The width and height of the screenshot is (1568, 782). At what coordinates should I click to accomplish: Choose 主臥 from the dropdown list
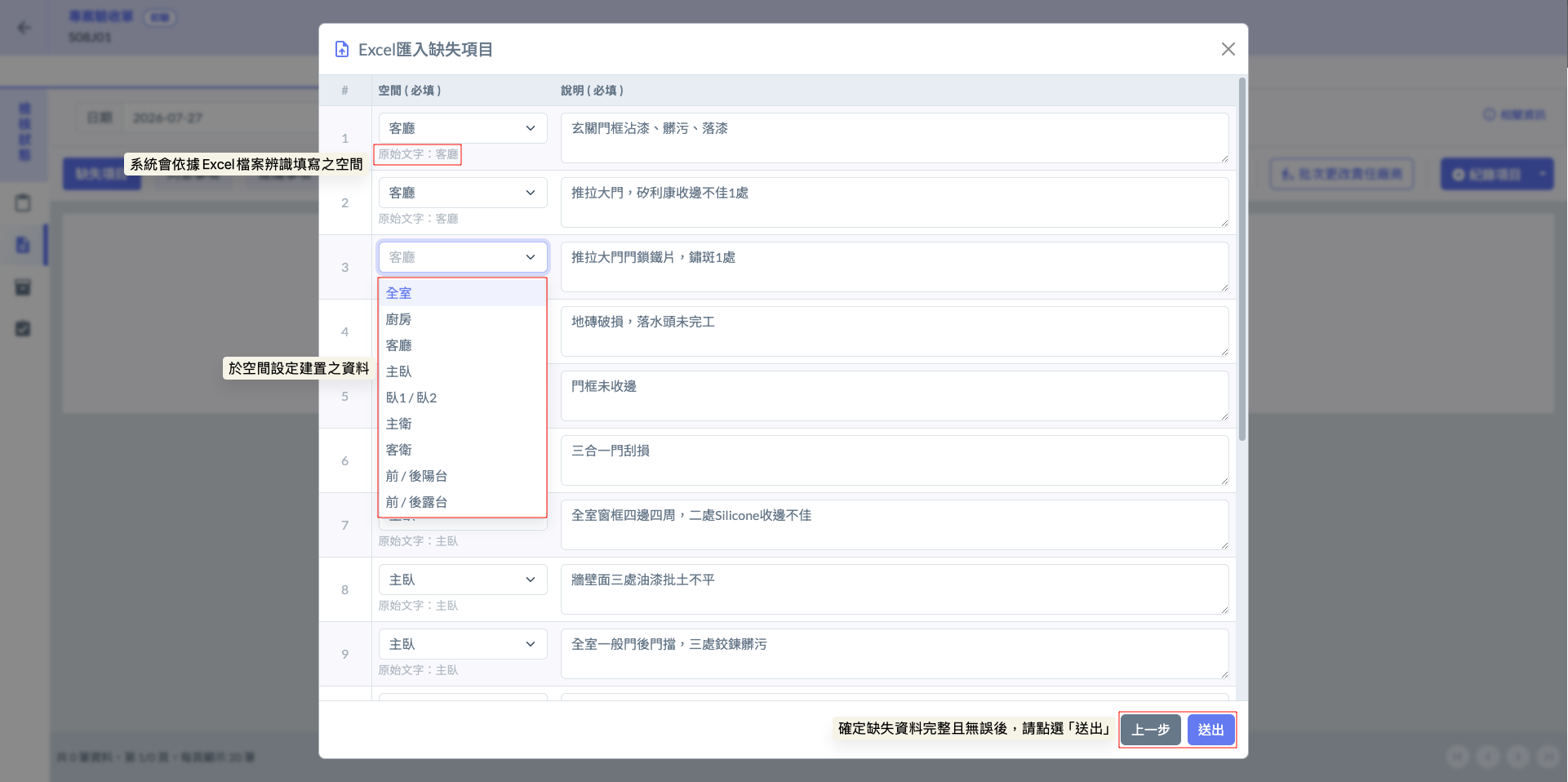click(x=462, y=371)
